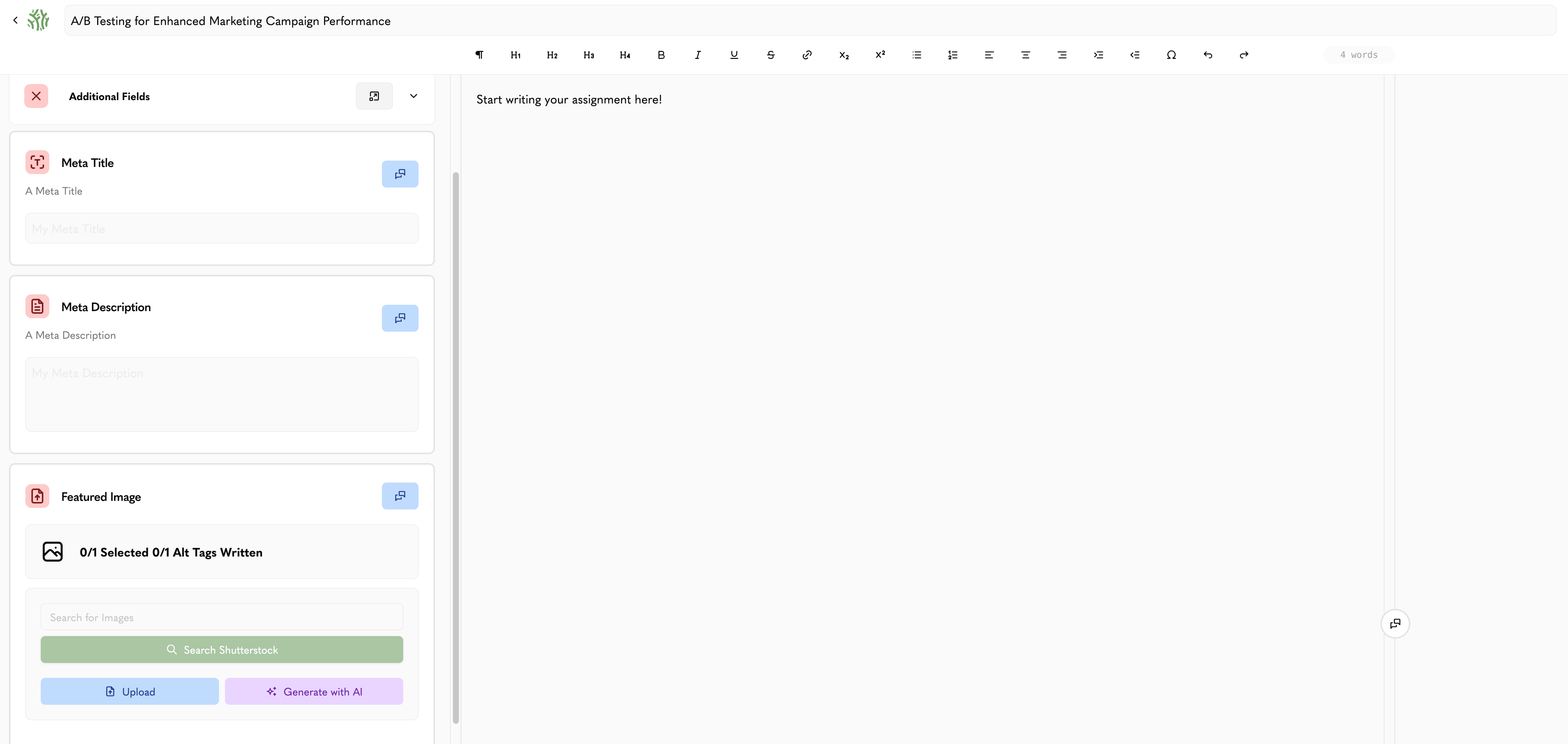Decrease indent of the paragraph

tap(1135, 55)
